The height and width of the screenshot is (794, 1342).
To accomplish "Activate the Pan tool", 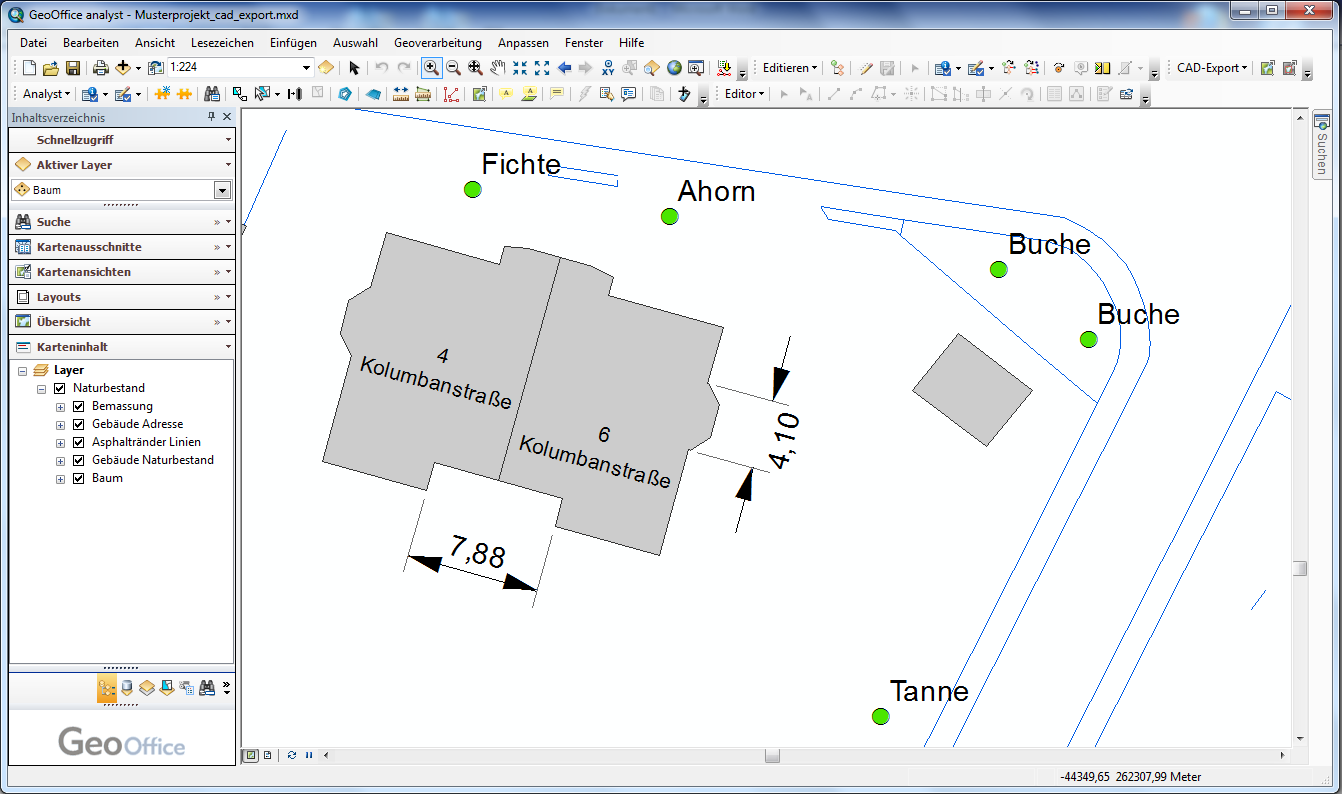I will click(498, 67).
